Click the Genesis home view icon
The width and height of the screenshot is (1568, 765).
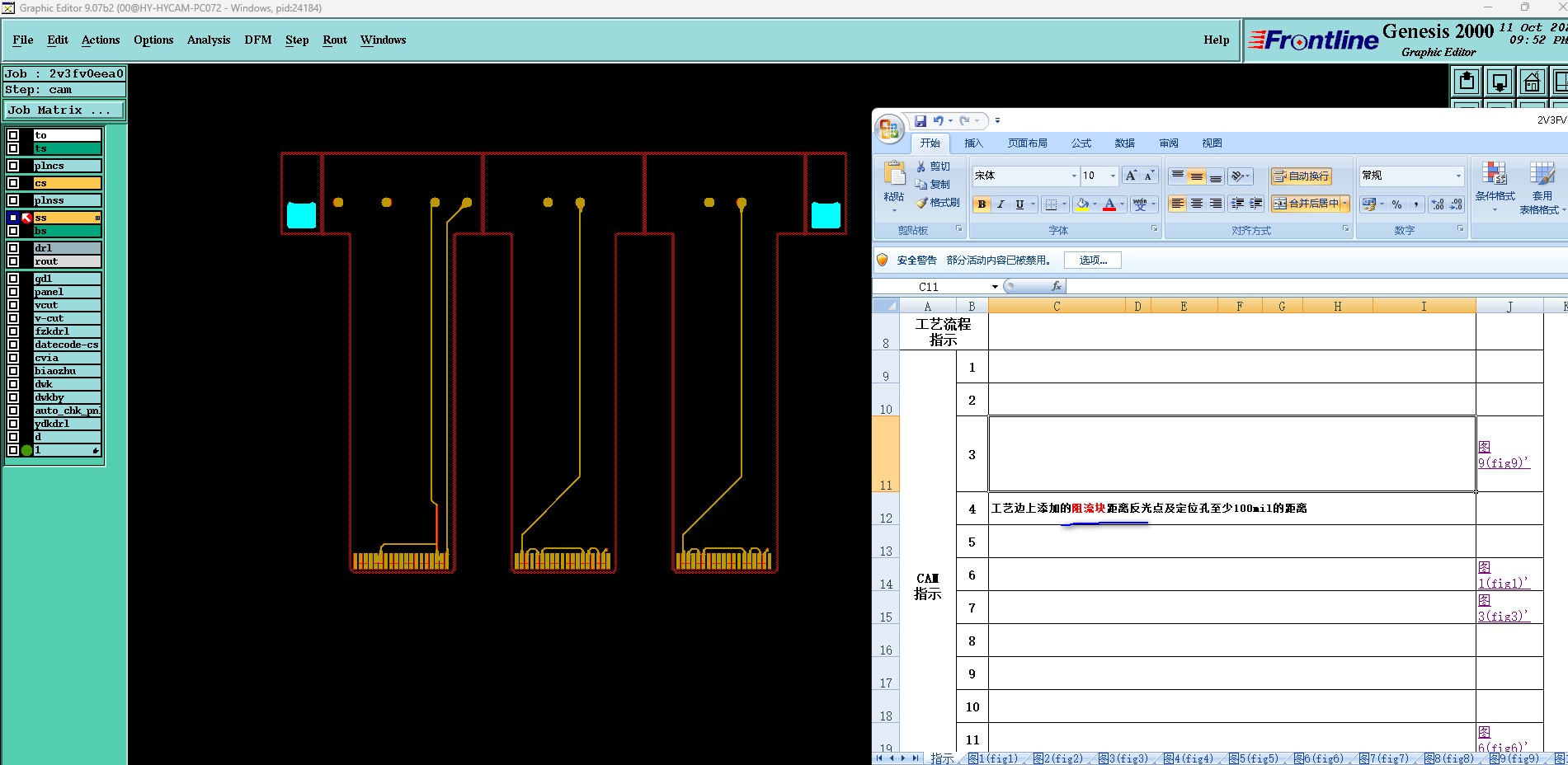point(1532,82)
